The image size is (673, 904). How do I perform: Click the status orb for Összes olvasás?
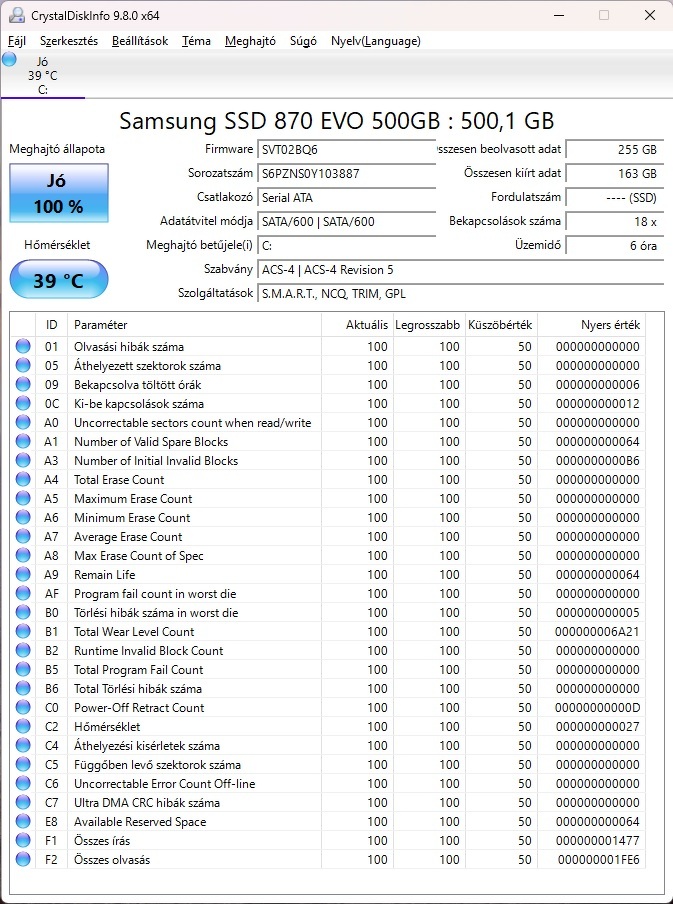point(23,860)
